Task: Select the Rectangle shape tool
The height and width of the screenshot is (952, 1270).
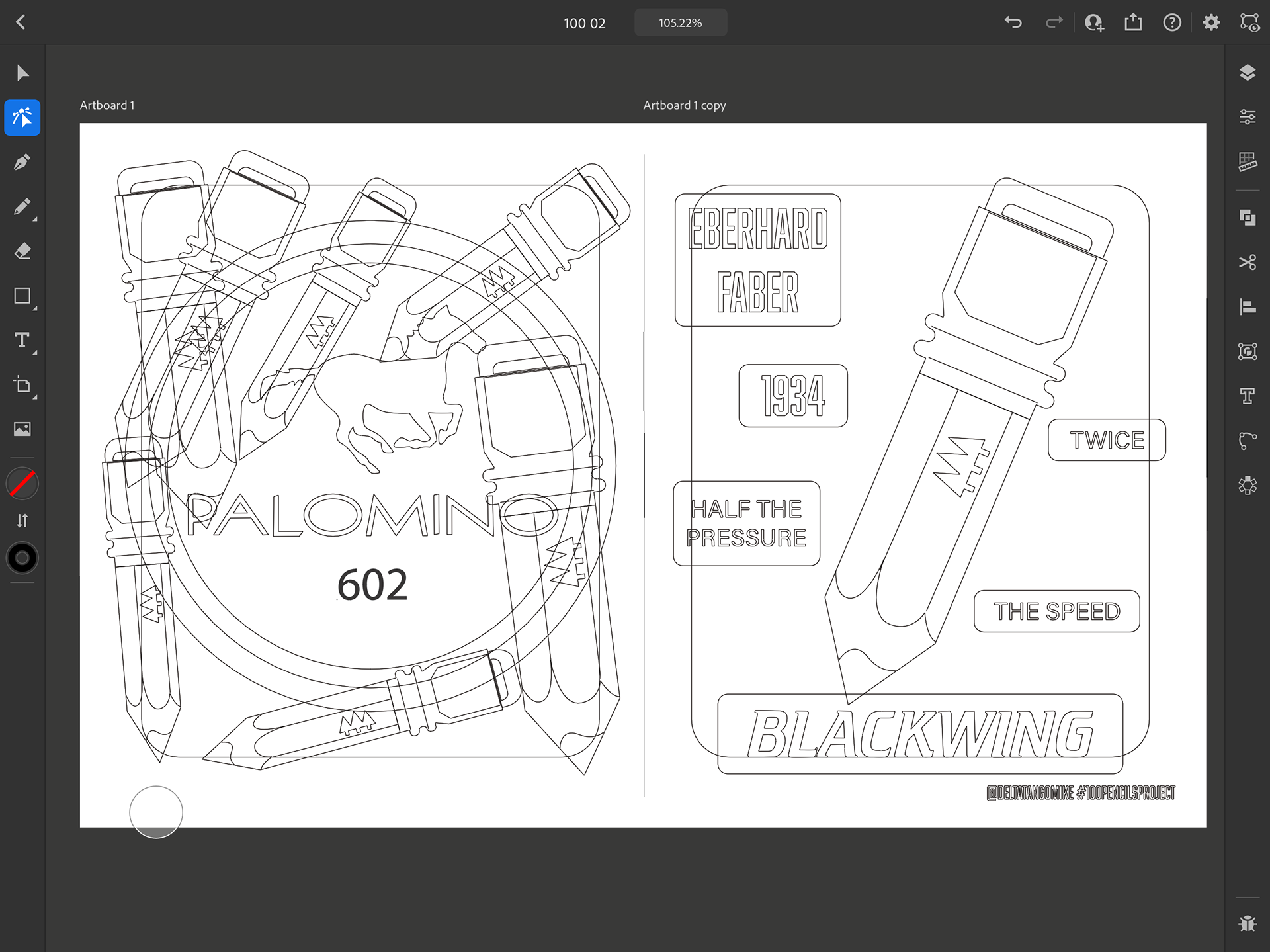Action: click(22, 296)
